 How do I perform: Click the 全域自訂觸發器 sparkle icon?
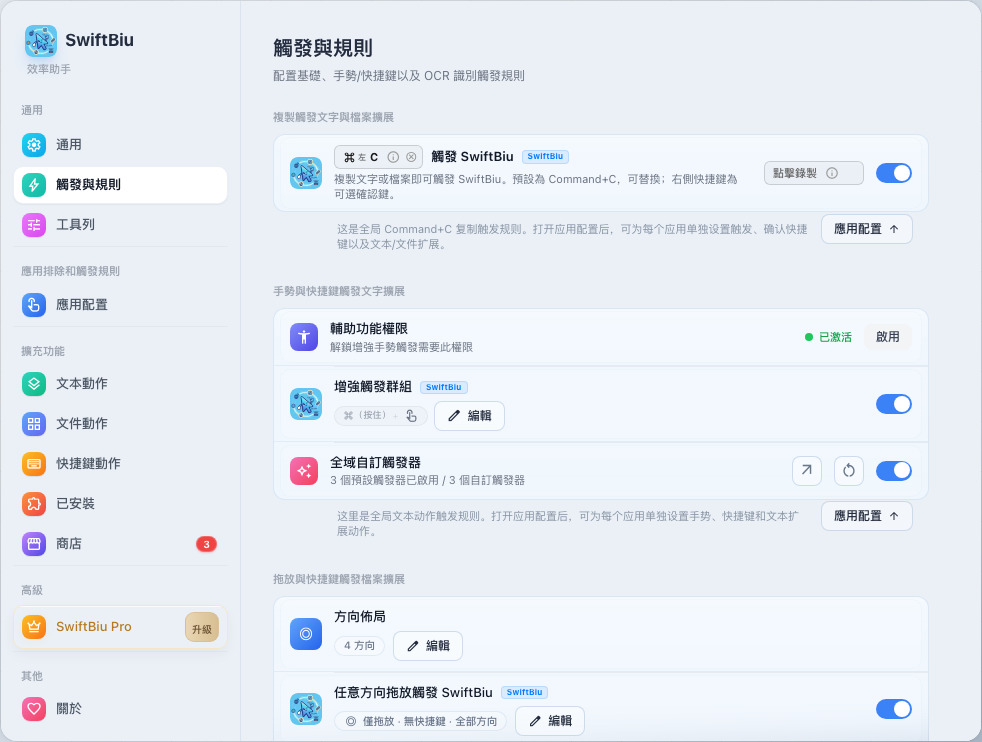pyautogui.click(x=304, y=471)
